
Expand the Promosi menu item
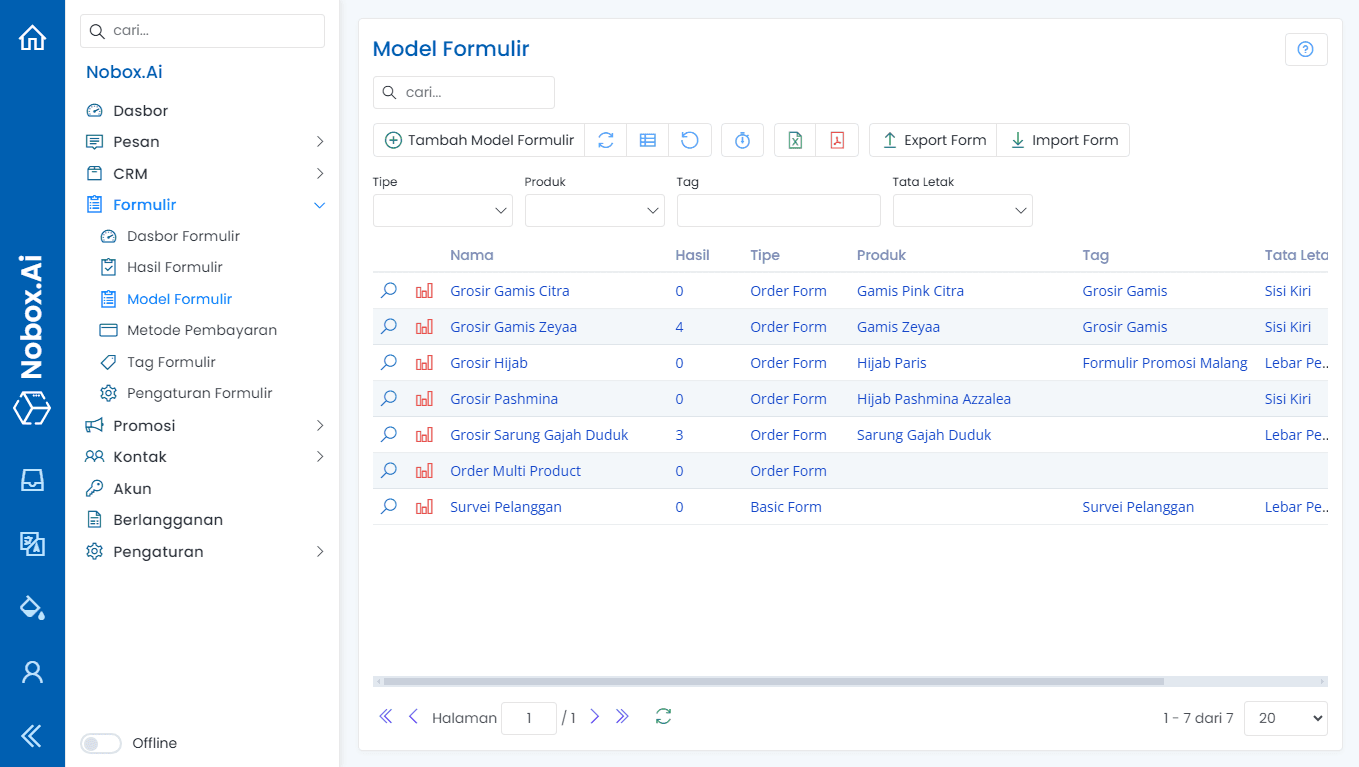click(143, 425)
